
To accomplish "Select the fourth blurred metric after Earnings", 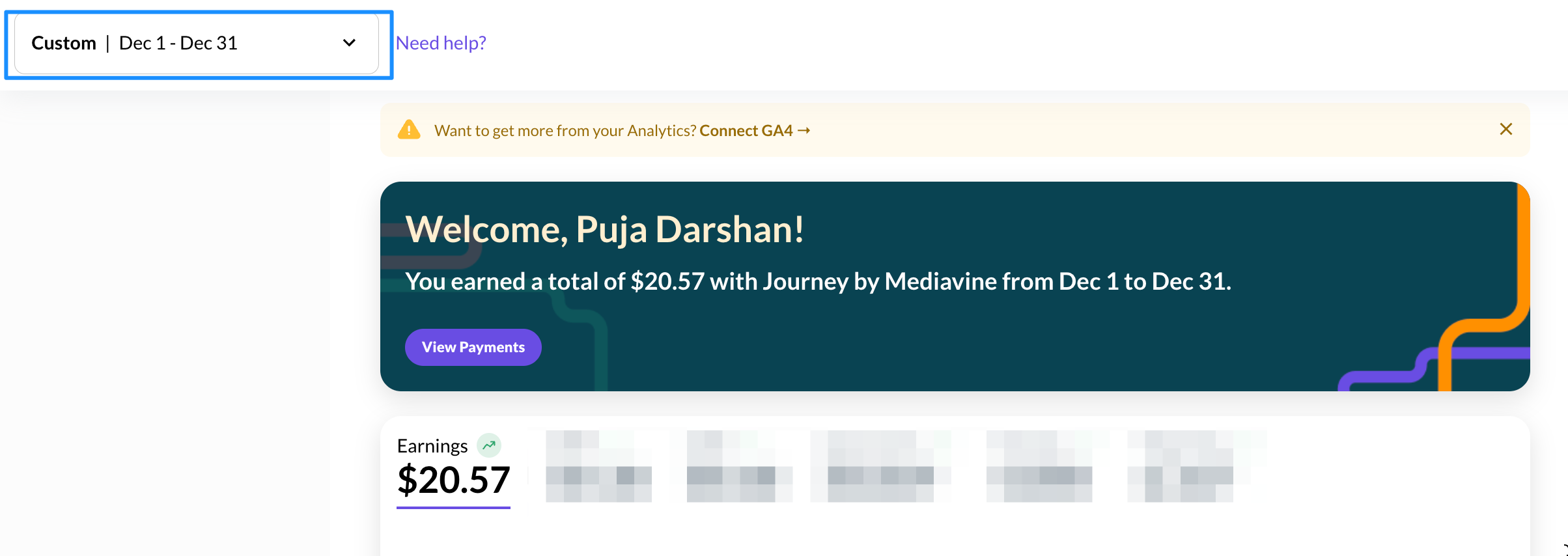I will (x=1039, y=466).
